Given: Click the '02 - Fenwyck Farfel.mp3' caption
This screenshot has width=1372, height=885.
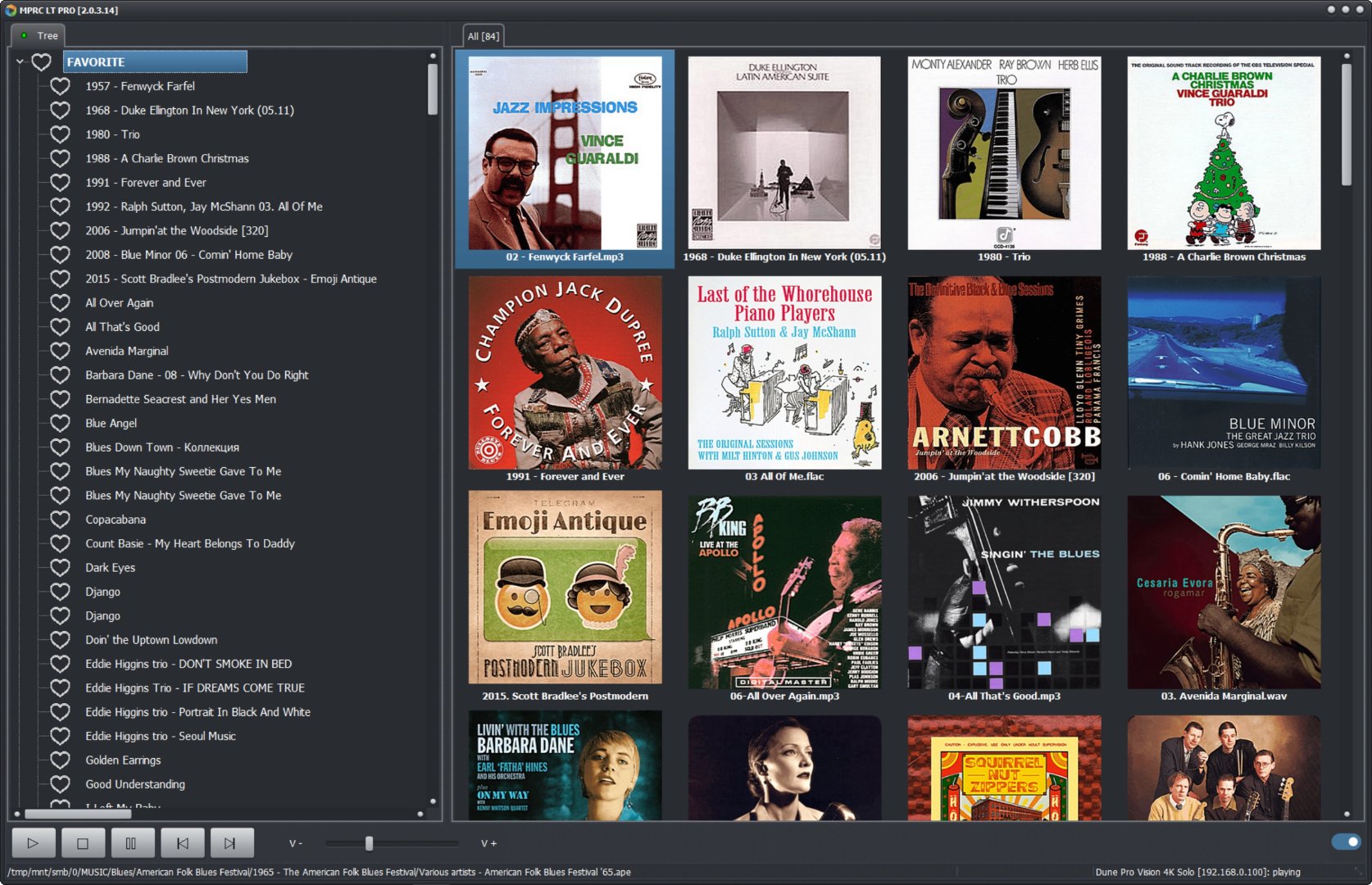Looking at the screenshot, I should (565, 257).
